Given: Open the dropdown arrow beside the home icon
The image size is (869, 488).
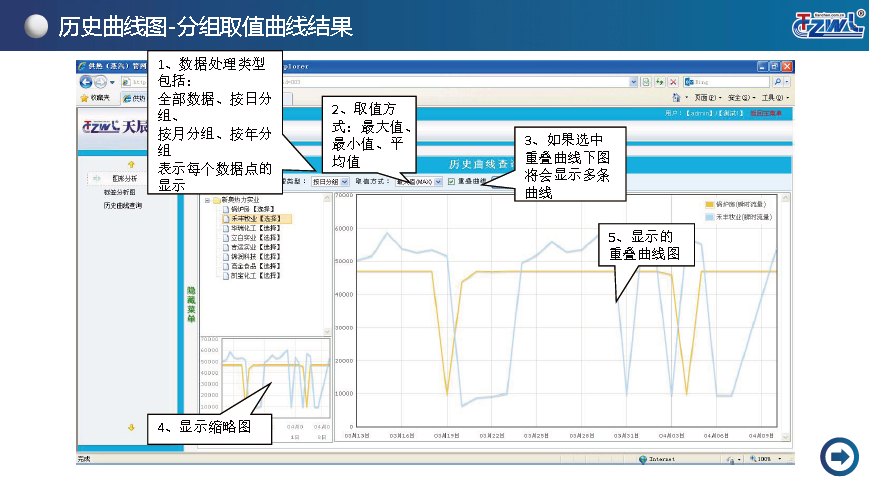Looking at the screenshot, I should [x=686, y=98].
